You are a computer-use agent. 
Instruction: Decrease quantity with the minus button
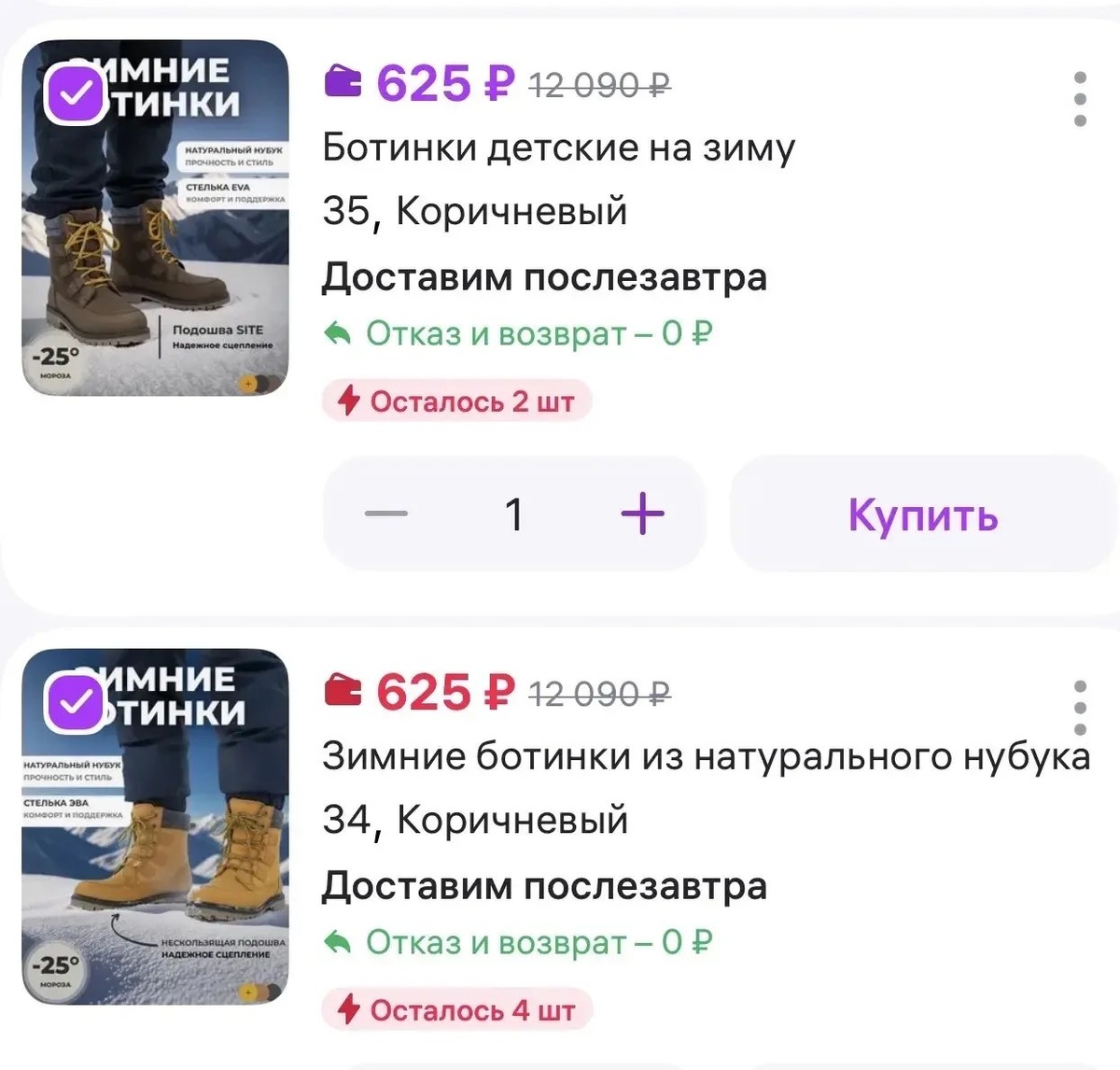point(385,514)
